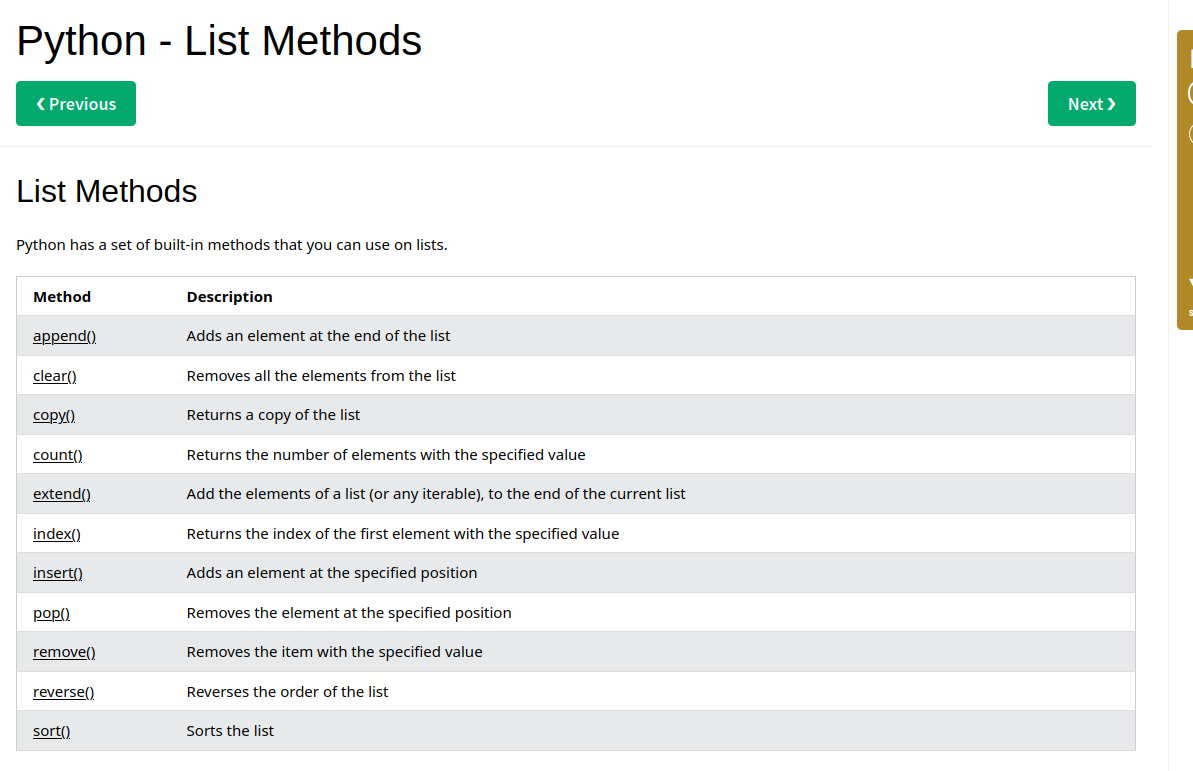Click the gold ad panel at right
This screenshot has width=1193, height=771.
pos(1185,180)
